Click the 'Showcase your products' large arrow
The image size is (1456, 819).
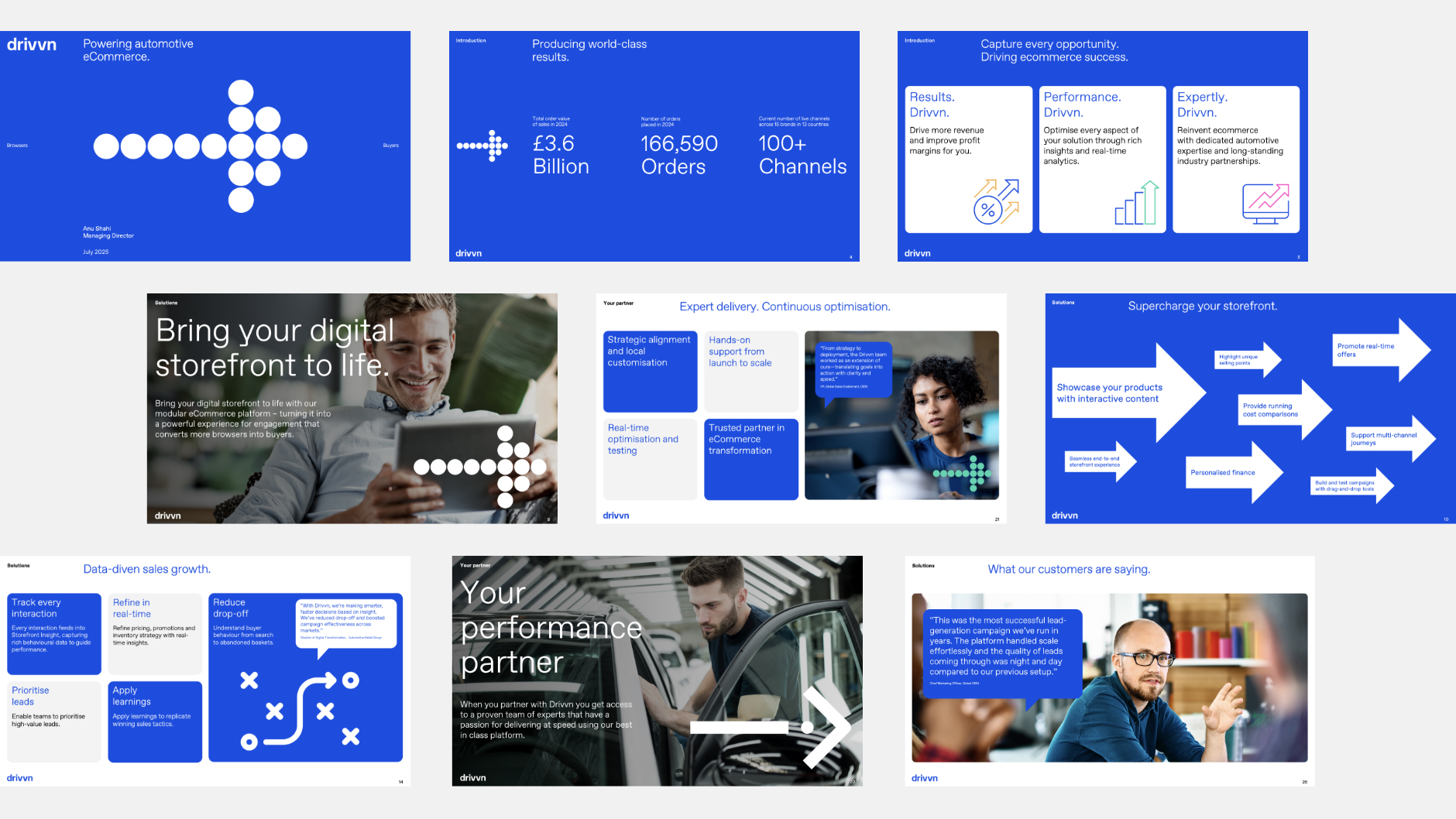point(1128,393)
